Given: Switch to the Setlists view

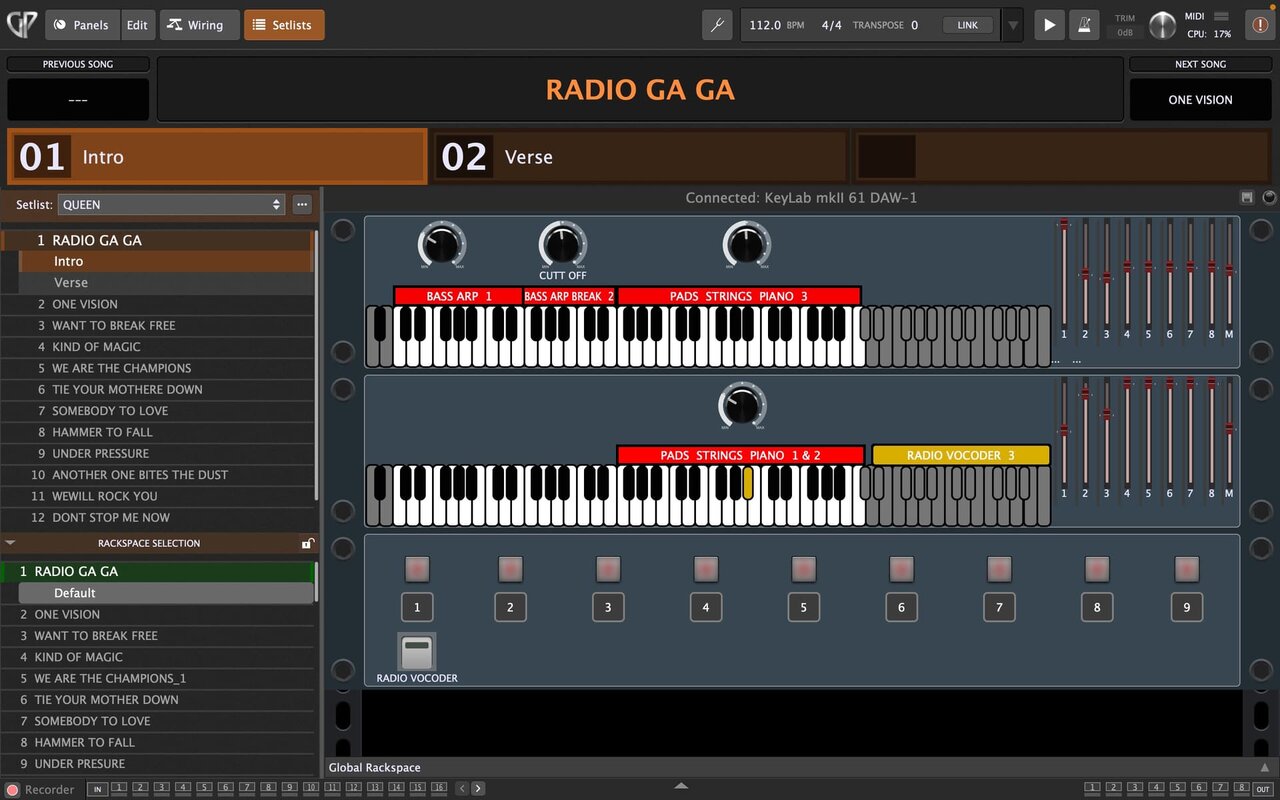Looking at the screenshot, I should click(284, 25).
